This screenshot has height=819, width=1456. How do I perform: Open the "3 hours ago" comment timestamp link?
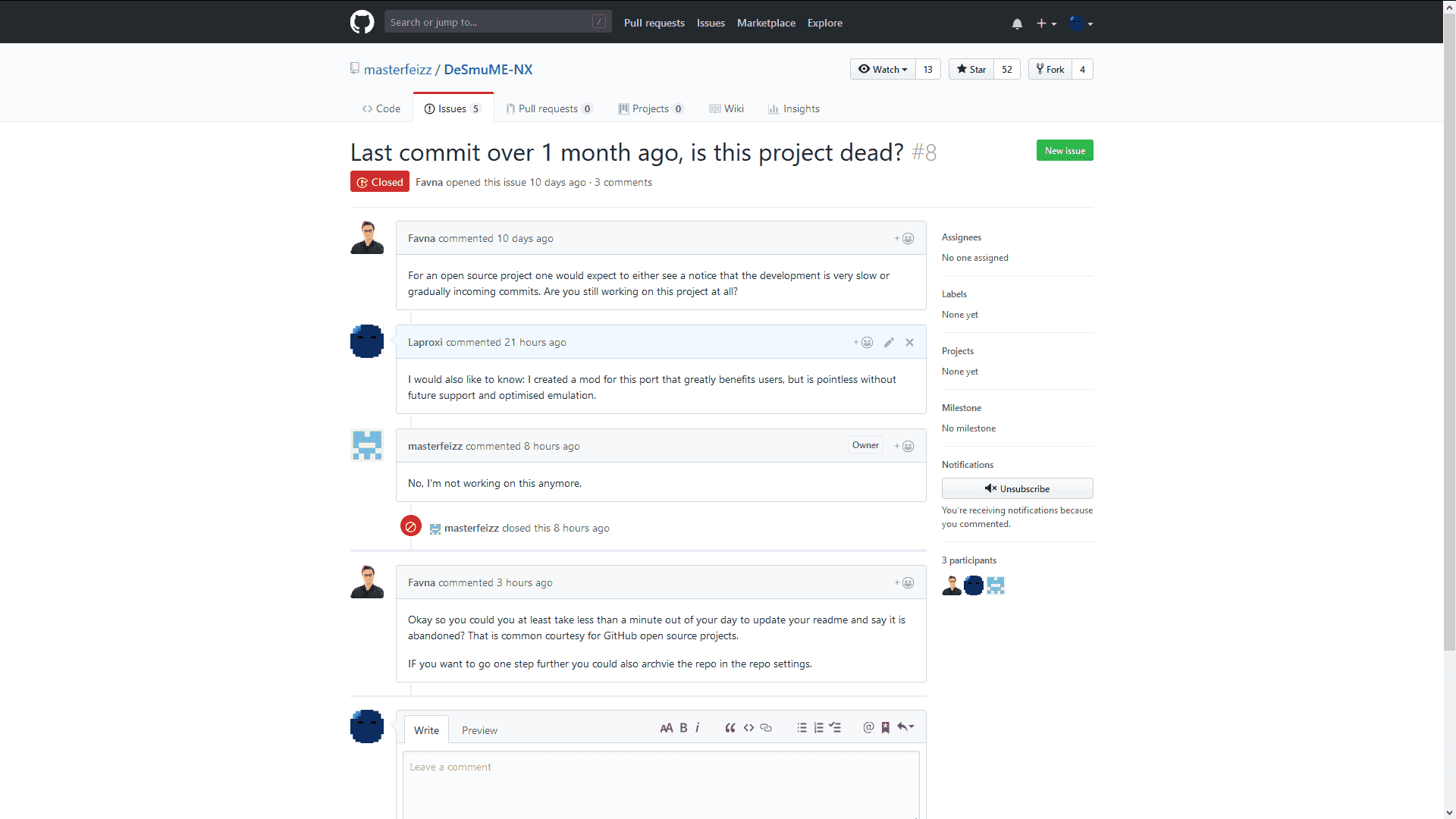coord(525,583)
